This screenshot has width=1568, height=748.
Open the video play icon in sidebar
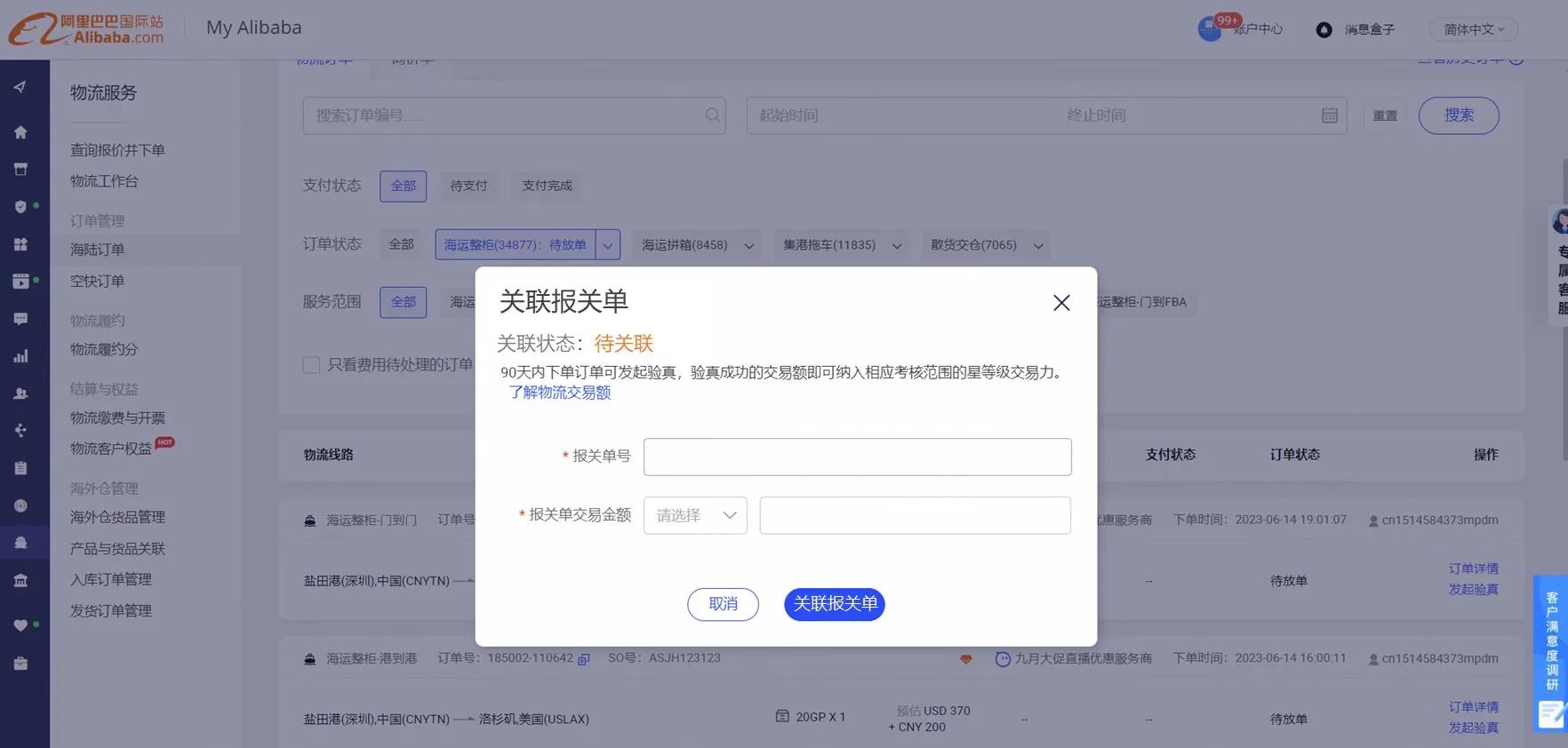20,282
